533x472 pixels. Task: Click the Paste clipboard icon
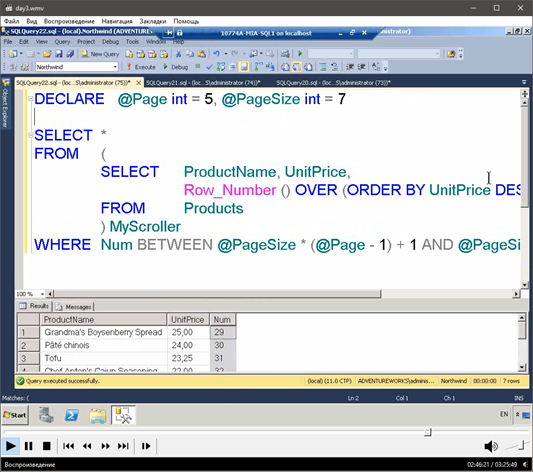(202, 54)
